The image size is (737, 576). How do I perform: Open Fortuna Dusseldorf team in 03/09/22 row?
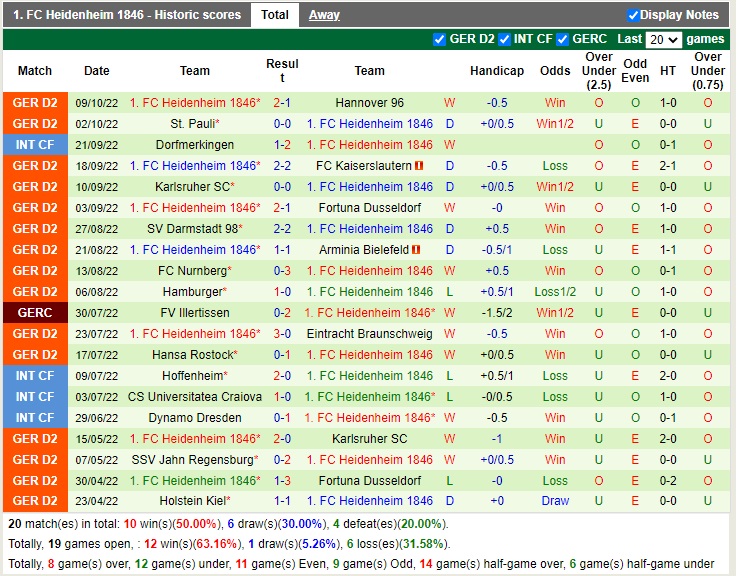(369, 208)
